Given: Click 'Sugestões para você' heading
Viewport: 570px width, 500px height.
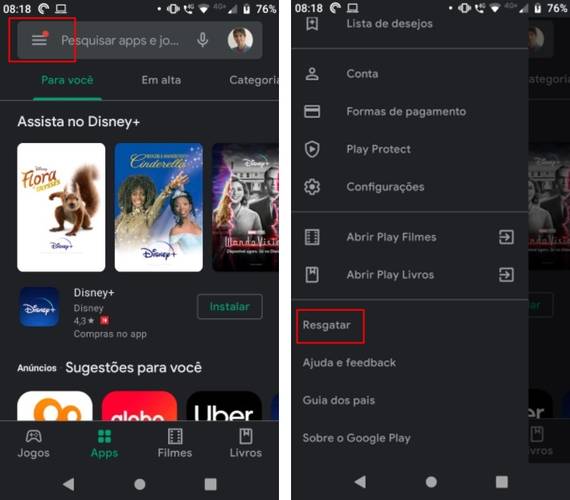Looking at the screenshot, I should tap(133, 368).
